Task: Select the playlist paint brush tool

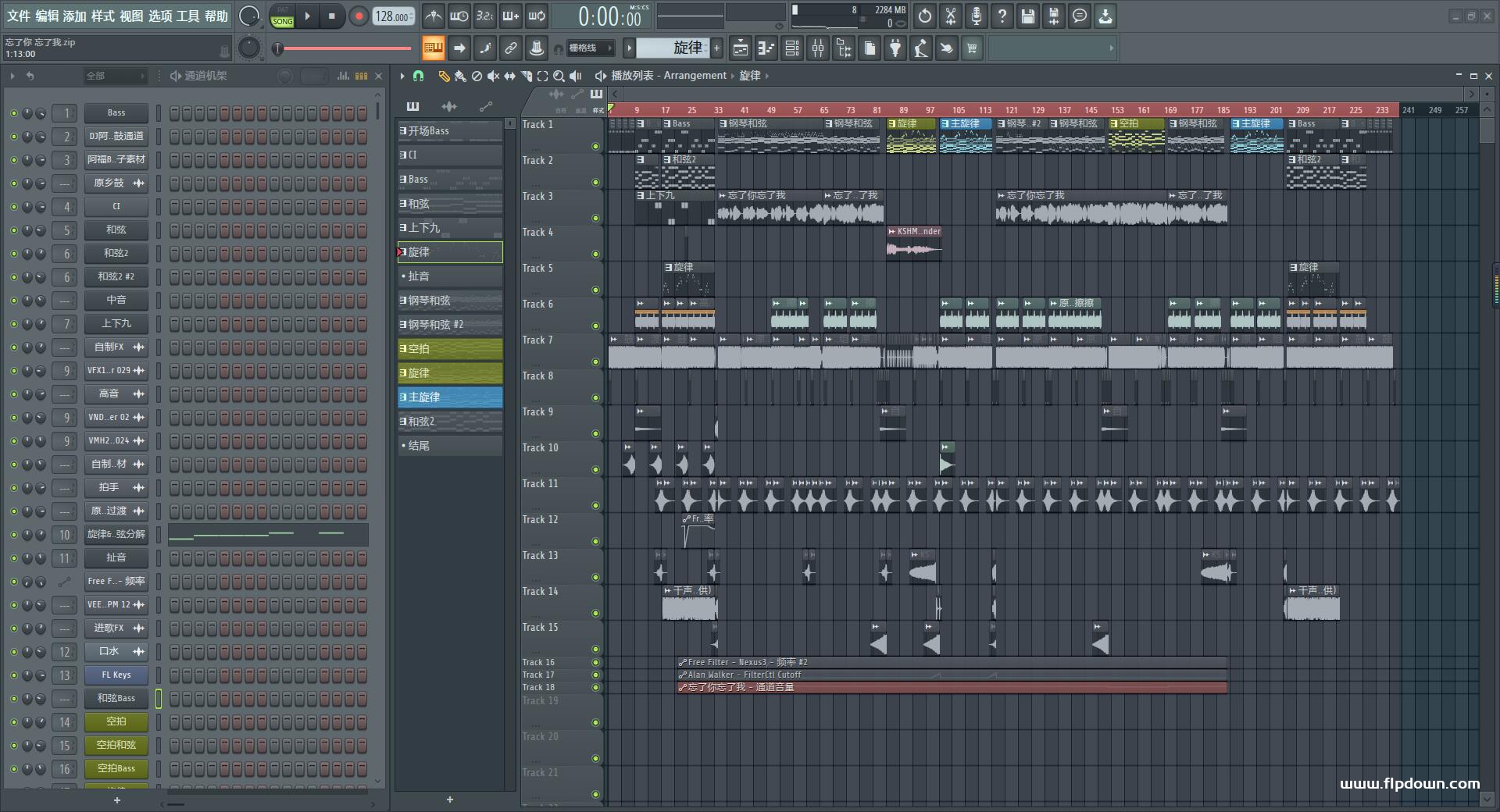Action: coord(460,76)
